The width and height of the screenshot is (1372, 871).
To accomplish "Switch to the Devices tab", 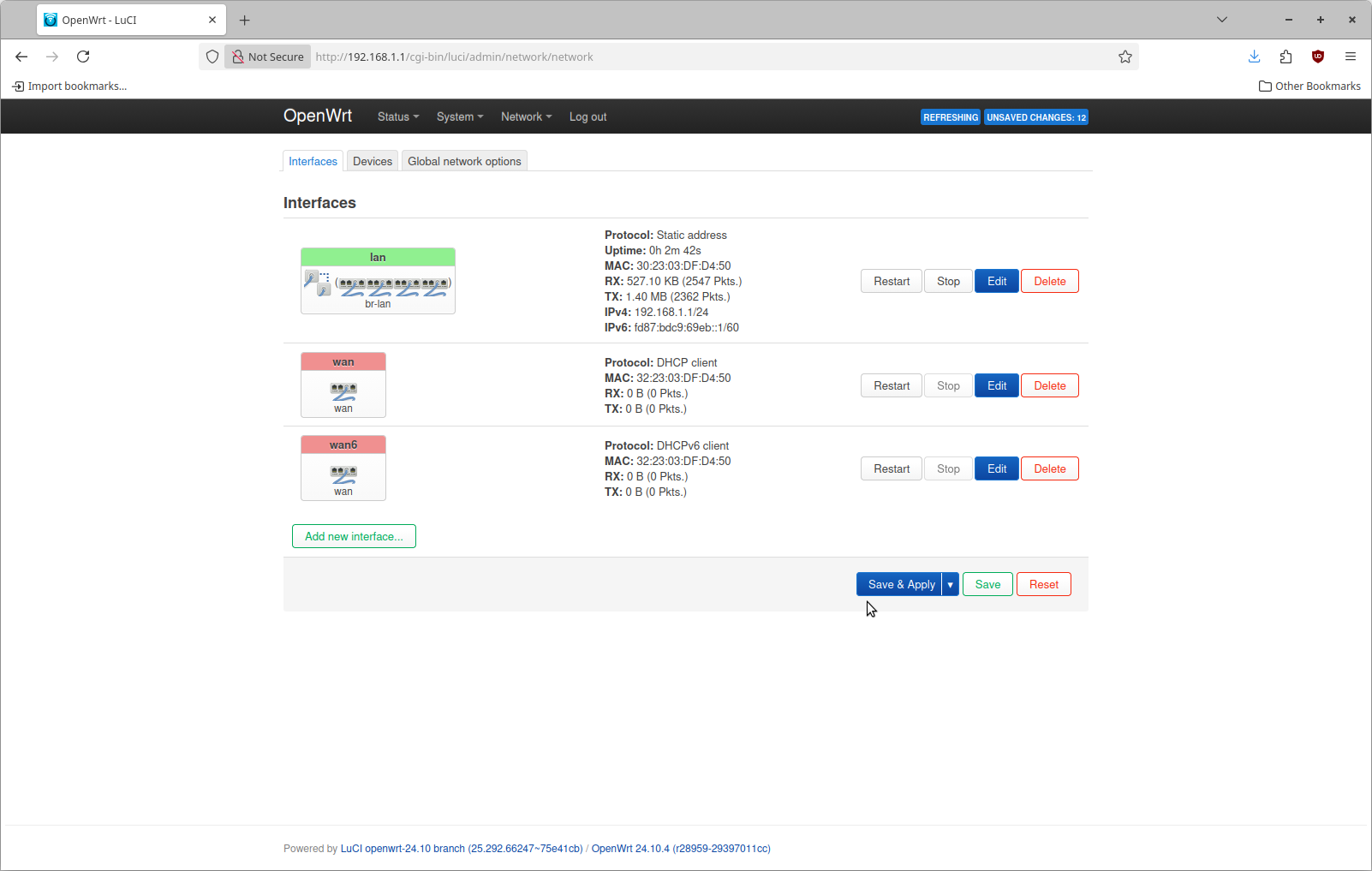I will pyautogui.click(x=373, y=161).
